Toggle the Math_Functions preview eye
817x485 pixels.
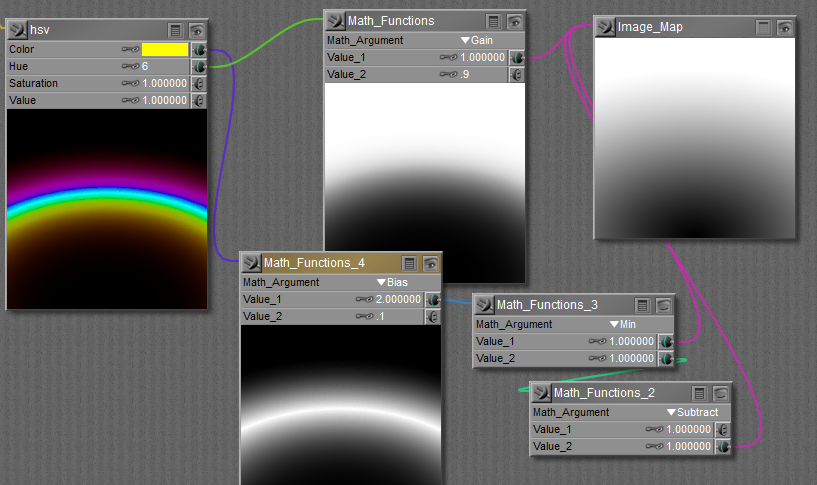coord(515,21)
